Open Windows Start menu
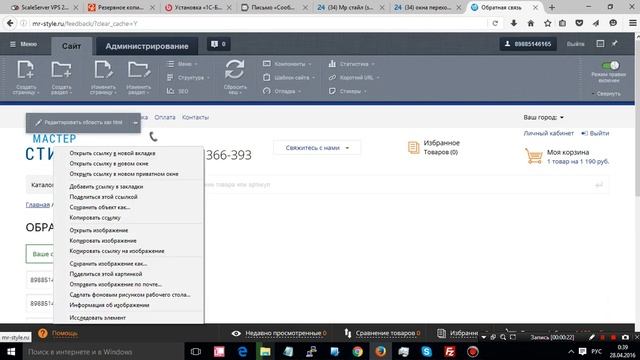This screenshot has height=360, width=640. 11,351
